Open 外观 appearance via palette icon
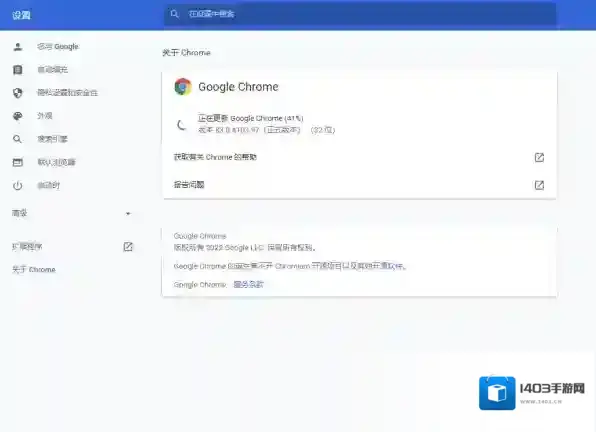Screen dimensions: 596x432 click(x=18, y=116)
